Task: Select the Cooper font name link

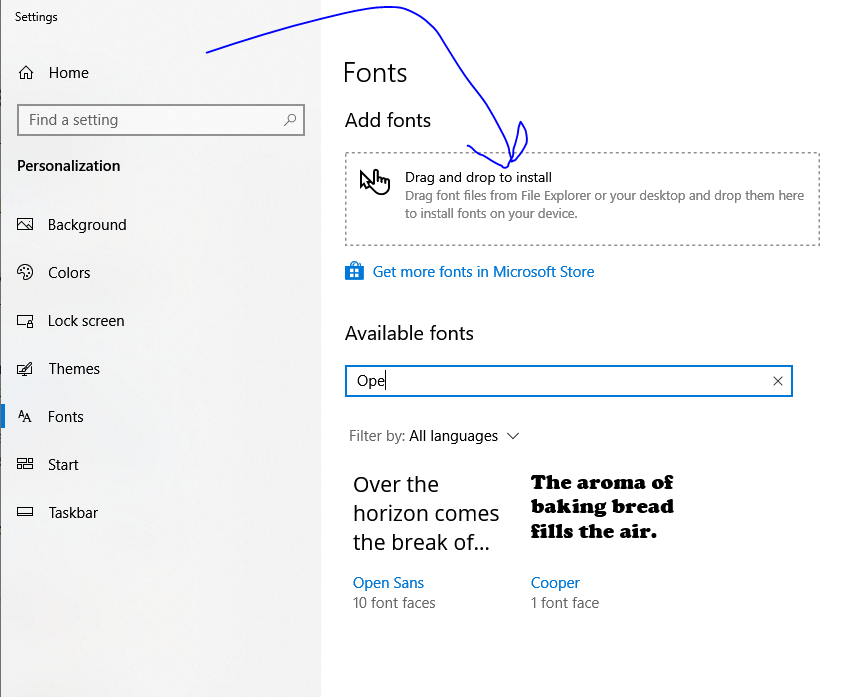Action: click(555, 583)
